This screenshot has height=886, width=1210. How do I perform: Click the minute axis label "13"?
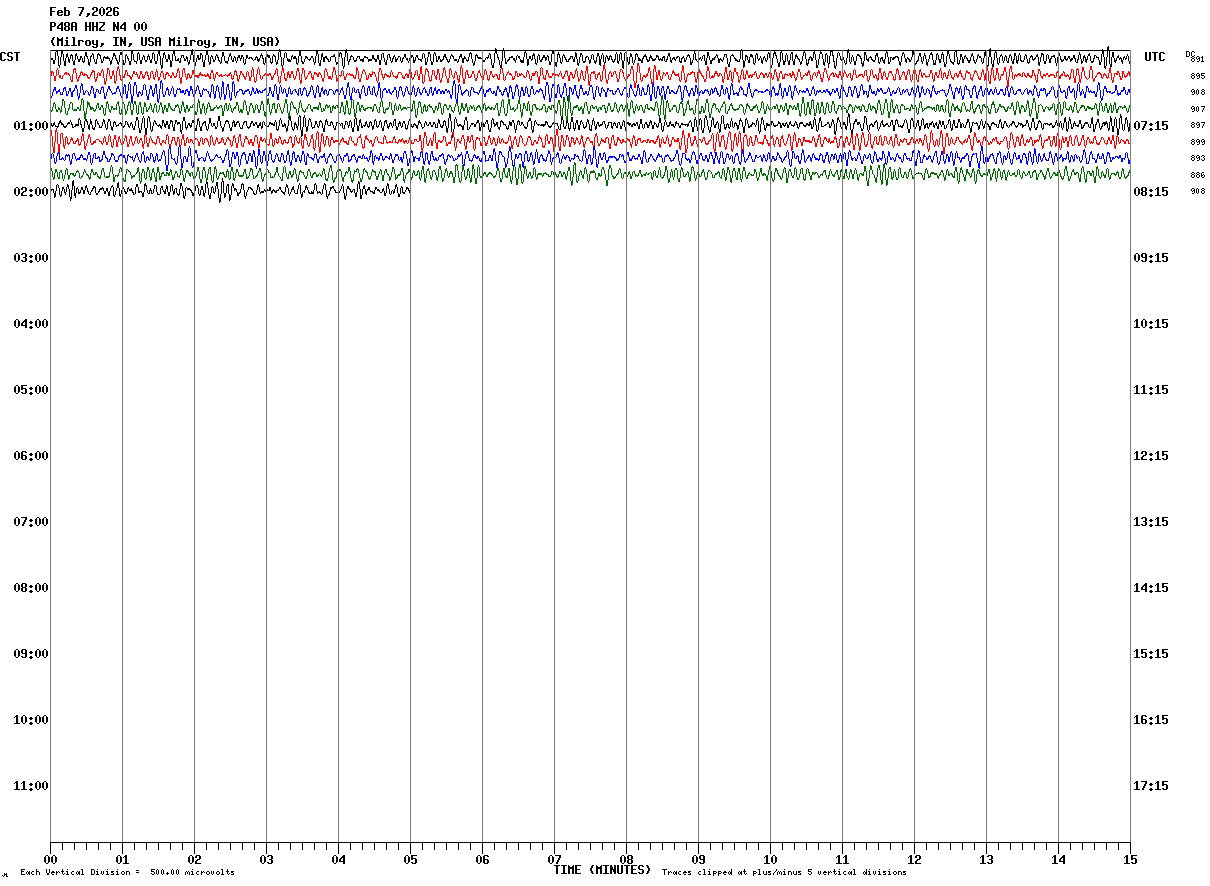click(986, 859)
